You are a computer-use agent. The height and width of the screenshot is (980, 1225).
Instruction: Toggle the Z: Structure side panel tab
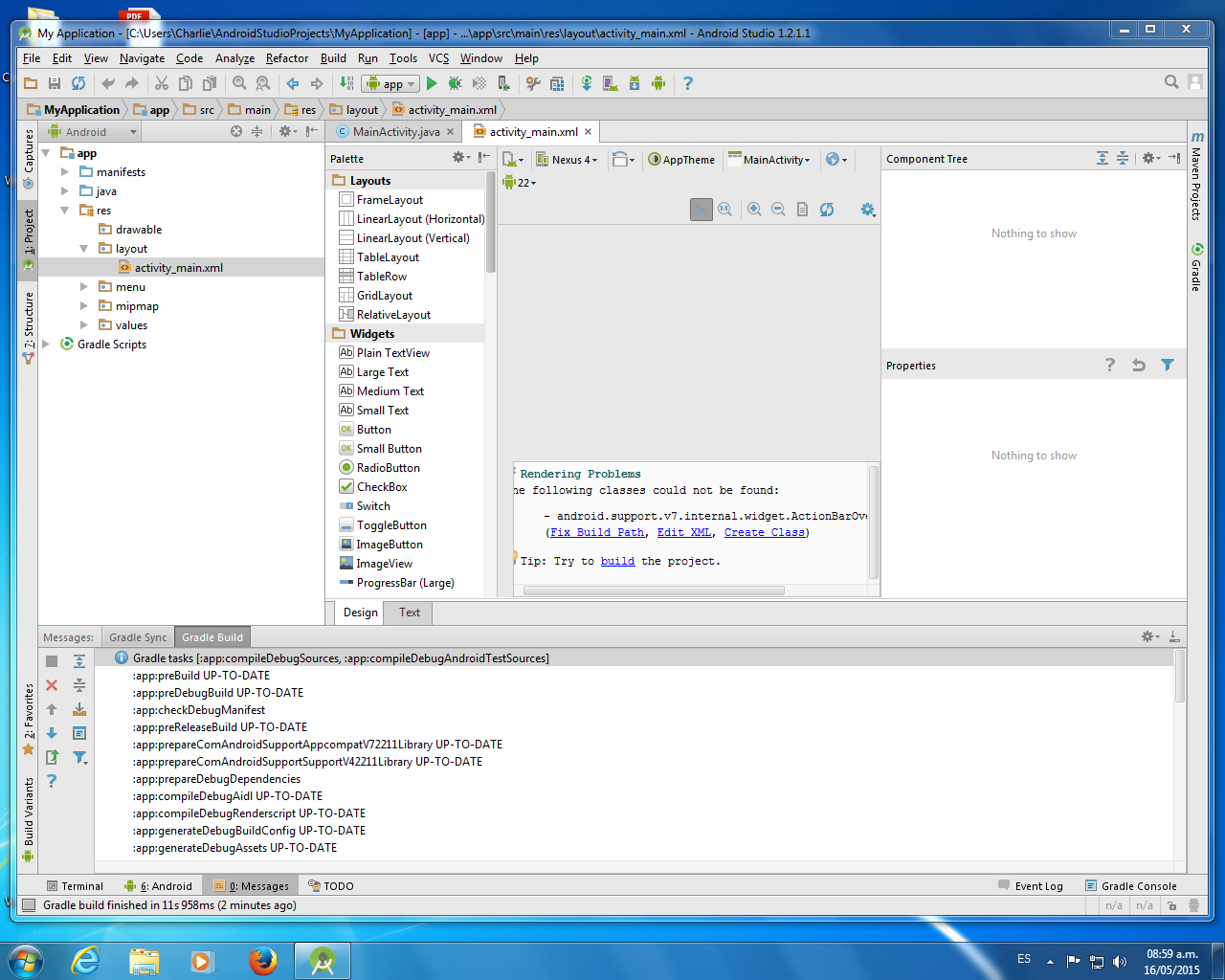29,327
